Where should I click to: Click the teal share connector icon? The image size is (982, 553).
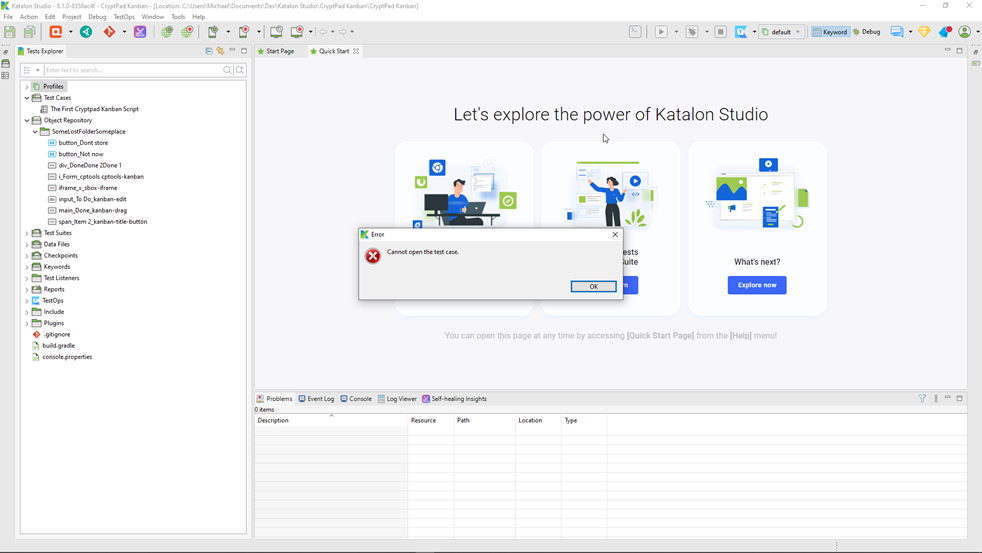coord(86,31)
